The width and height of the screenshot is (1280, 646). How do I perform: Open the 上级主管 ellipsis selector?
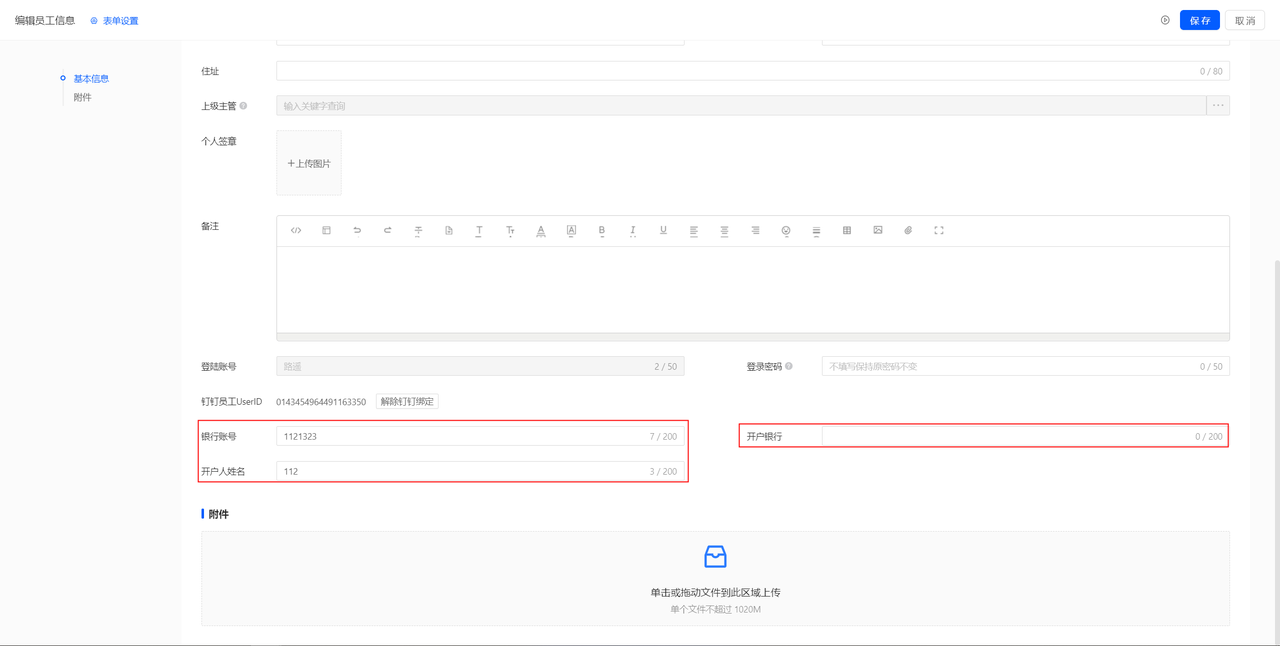tap(1217, 106)
